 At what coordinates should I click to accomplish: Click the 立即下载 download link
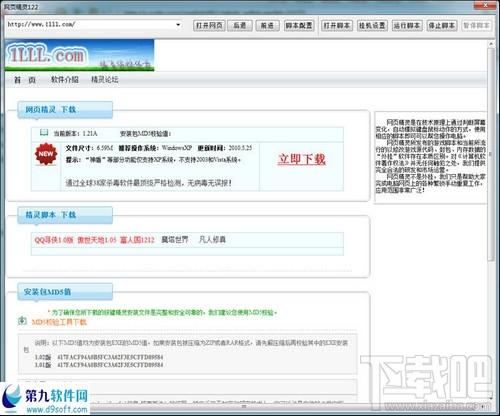302,159
